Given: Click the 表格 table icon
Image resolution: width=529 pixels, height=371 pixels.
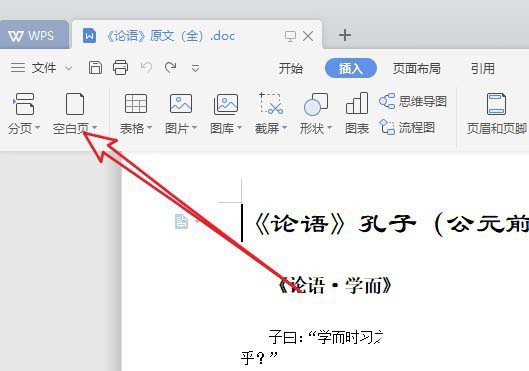Looking at the screenshot, I should pyautogui.click(x=136, y=104).
